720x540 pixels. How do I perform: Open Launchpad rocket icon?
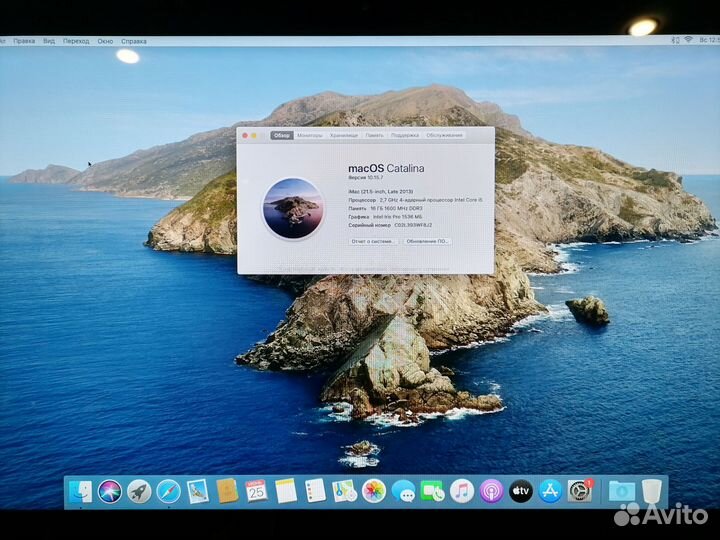click(x=139, y=492)
